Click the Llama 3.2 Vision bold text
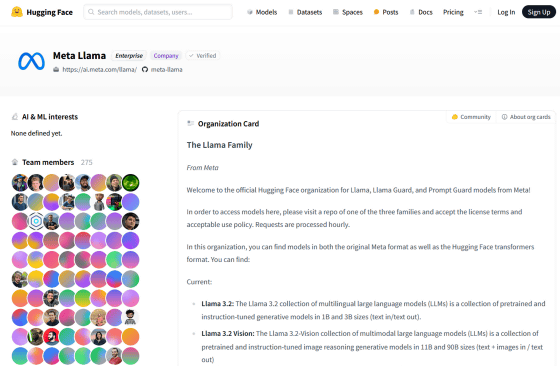Screen dimensions: 560x366 coord(228,334)
